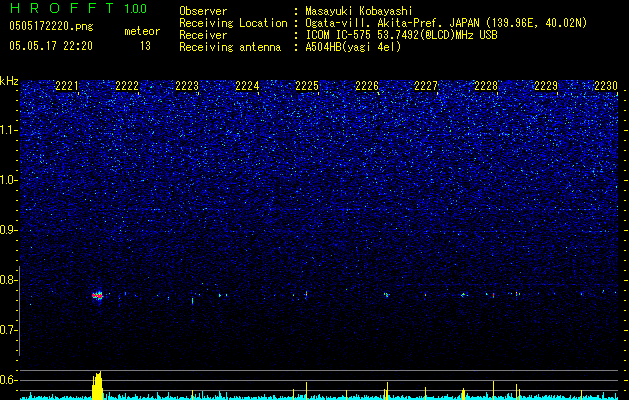
Task: Click the Receiver field label
Action: pos(203,35)
